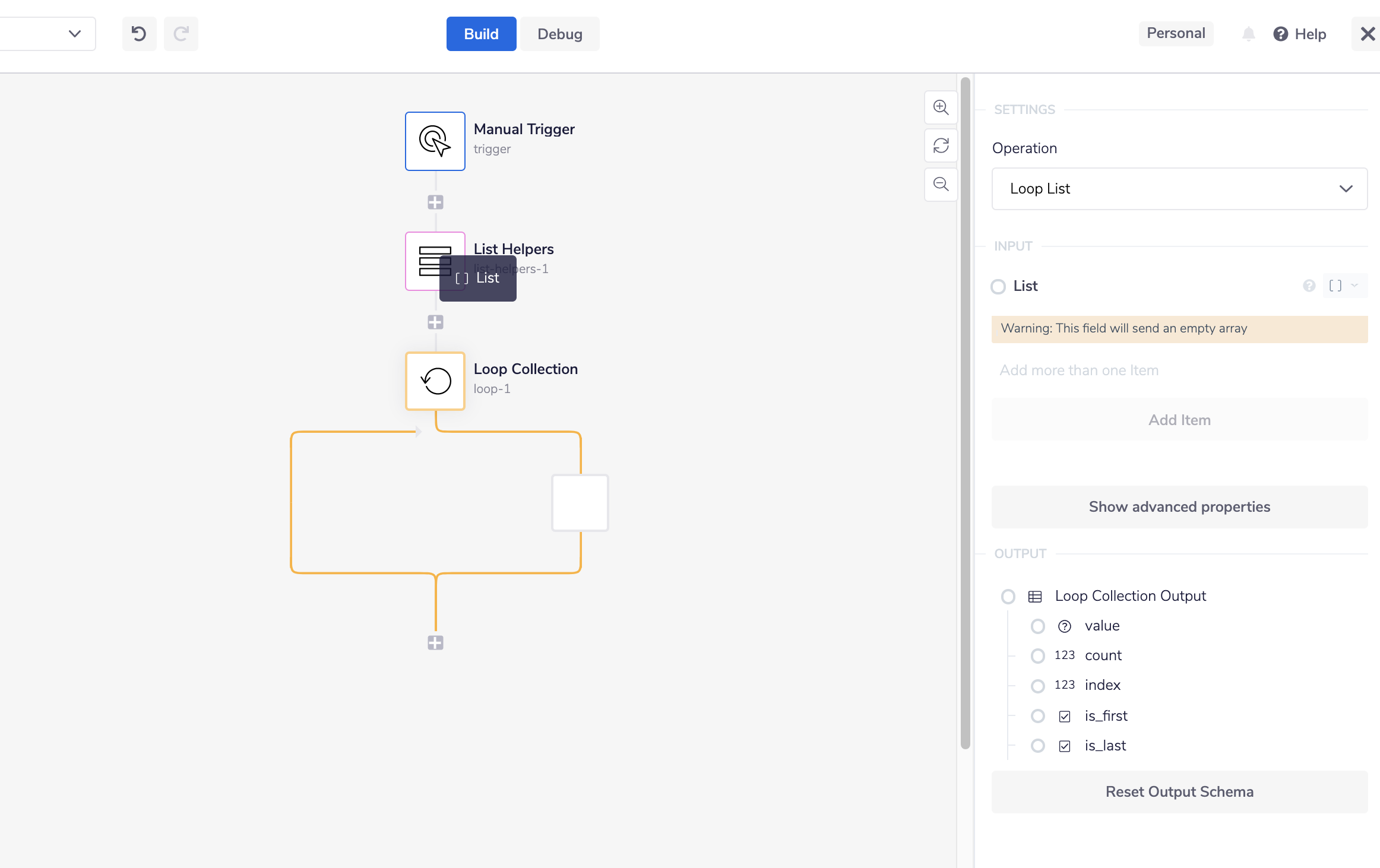Click the canvas refresh view icon
The height and width of the screenshot is (868, 1380).
click(x=941, y=145)
